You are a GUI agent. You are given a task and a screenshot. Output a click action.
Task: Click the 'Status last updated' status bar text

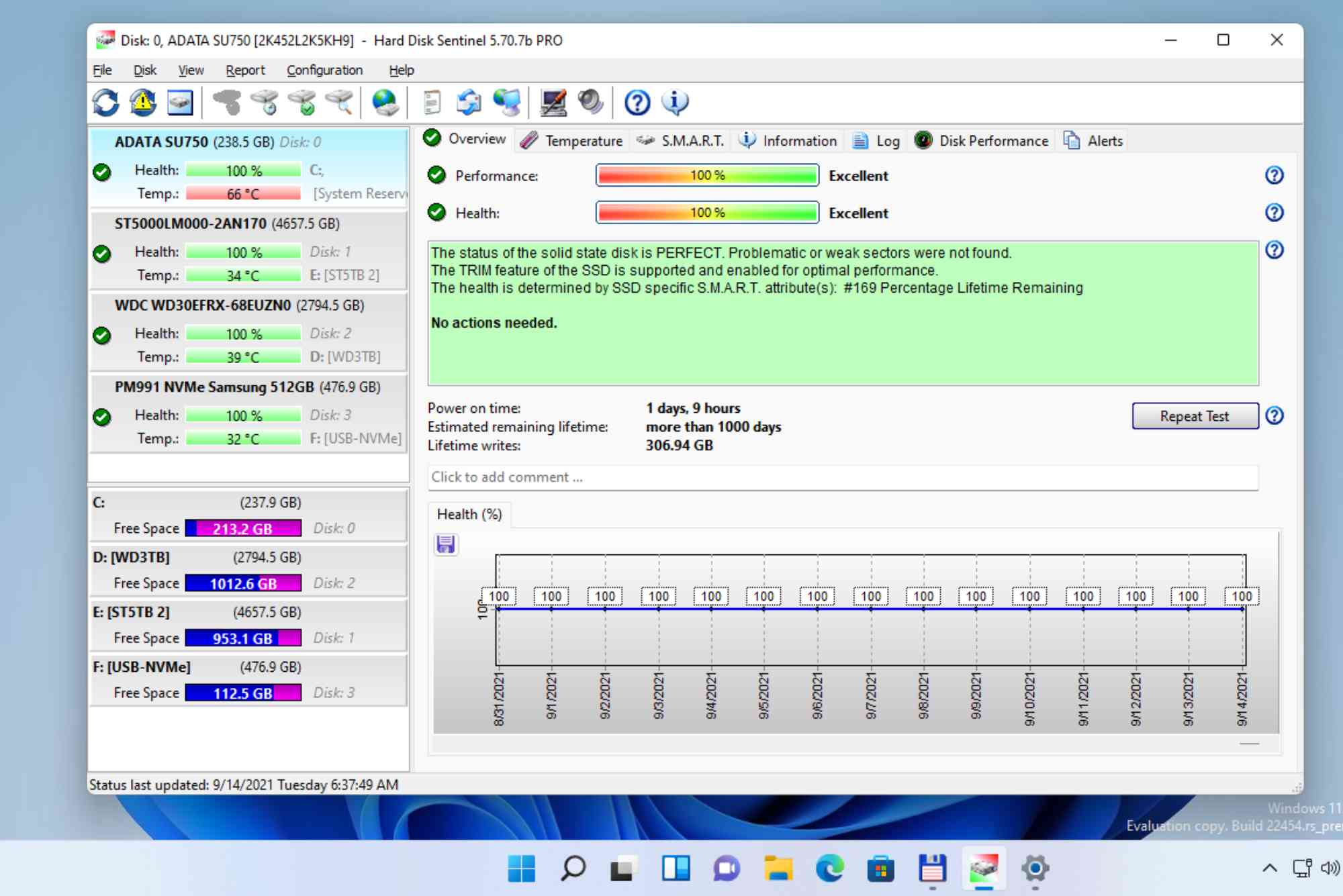244,785
